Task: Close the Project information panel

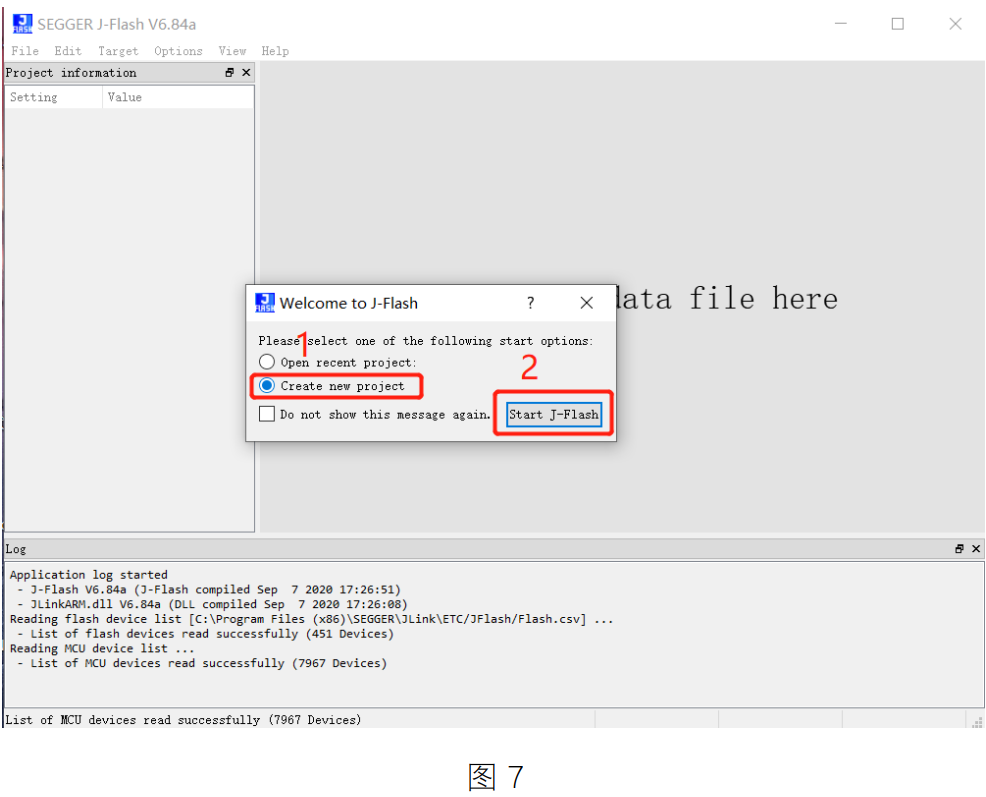Action: click(x=246, y=73)
